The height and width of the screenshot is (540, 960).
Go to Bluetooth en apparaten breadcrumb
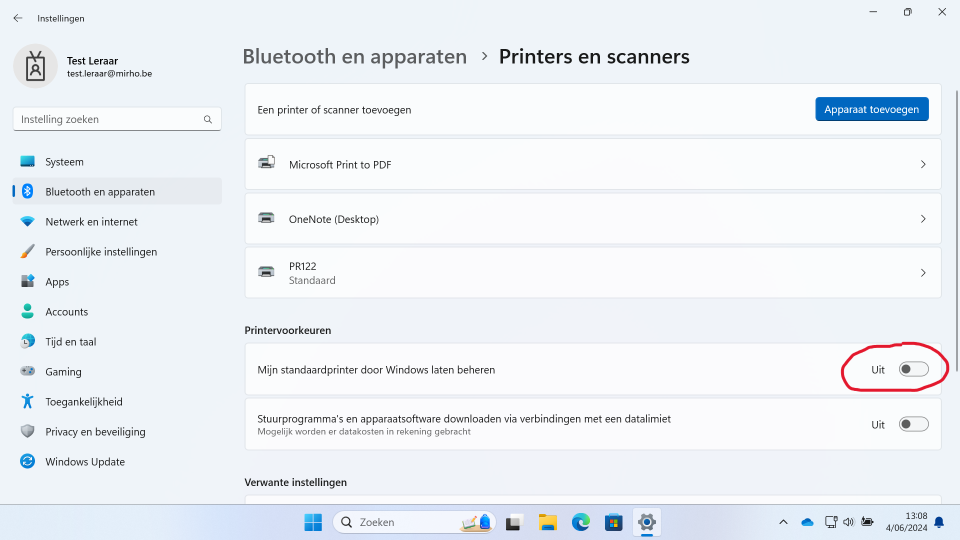[354, 57]
